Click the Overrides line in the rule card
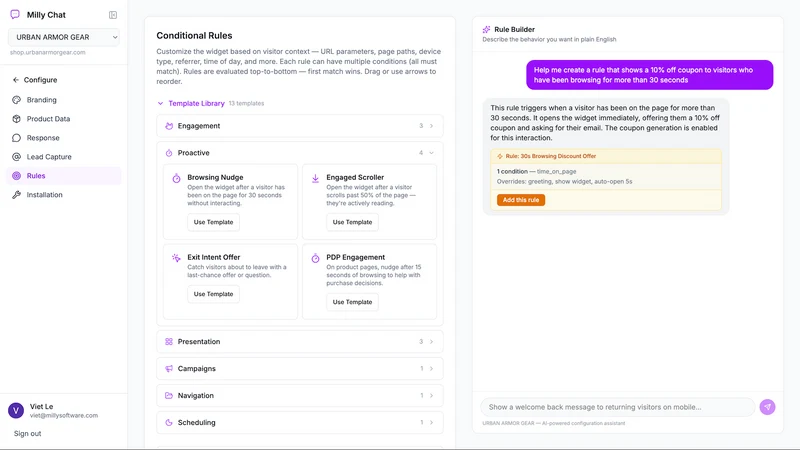Screen dimensions: 800x450 (564, 181)
